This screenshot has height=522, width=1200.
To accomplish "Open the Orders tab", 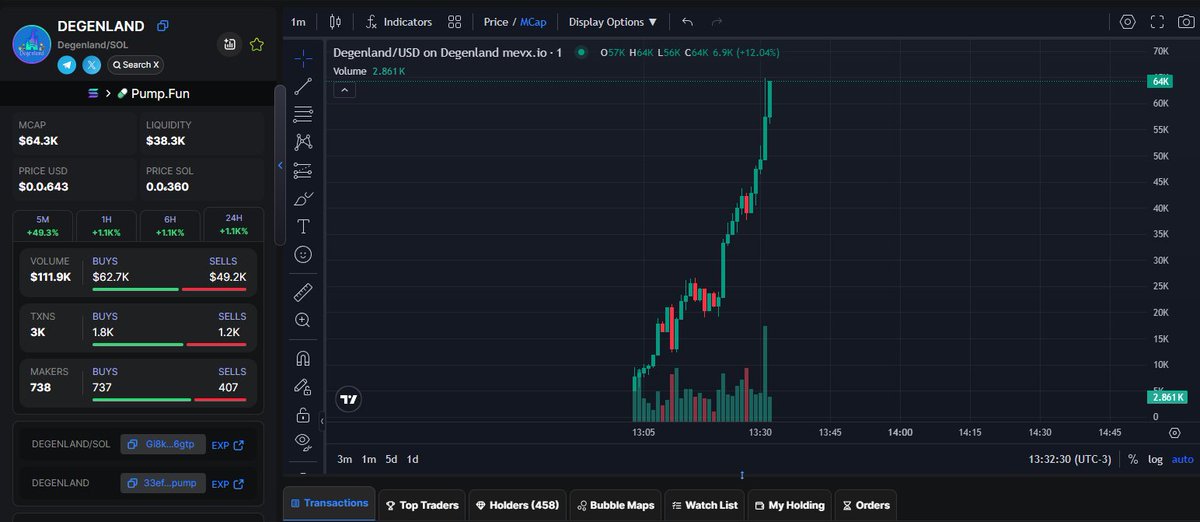I will (x=865, y=505).
